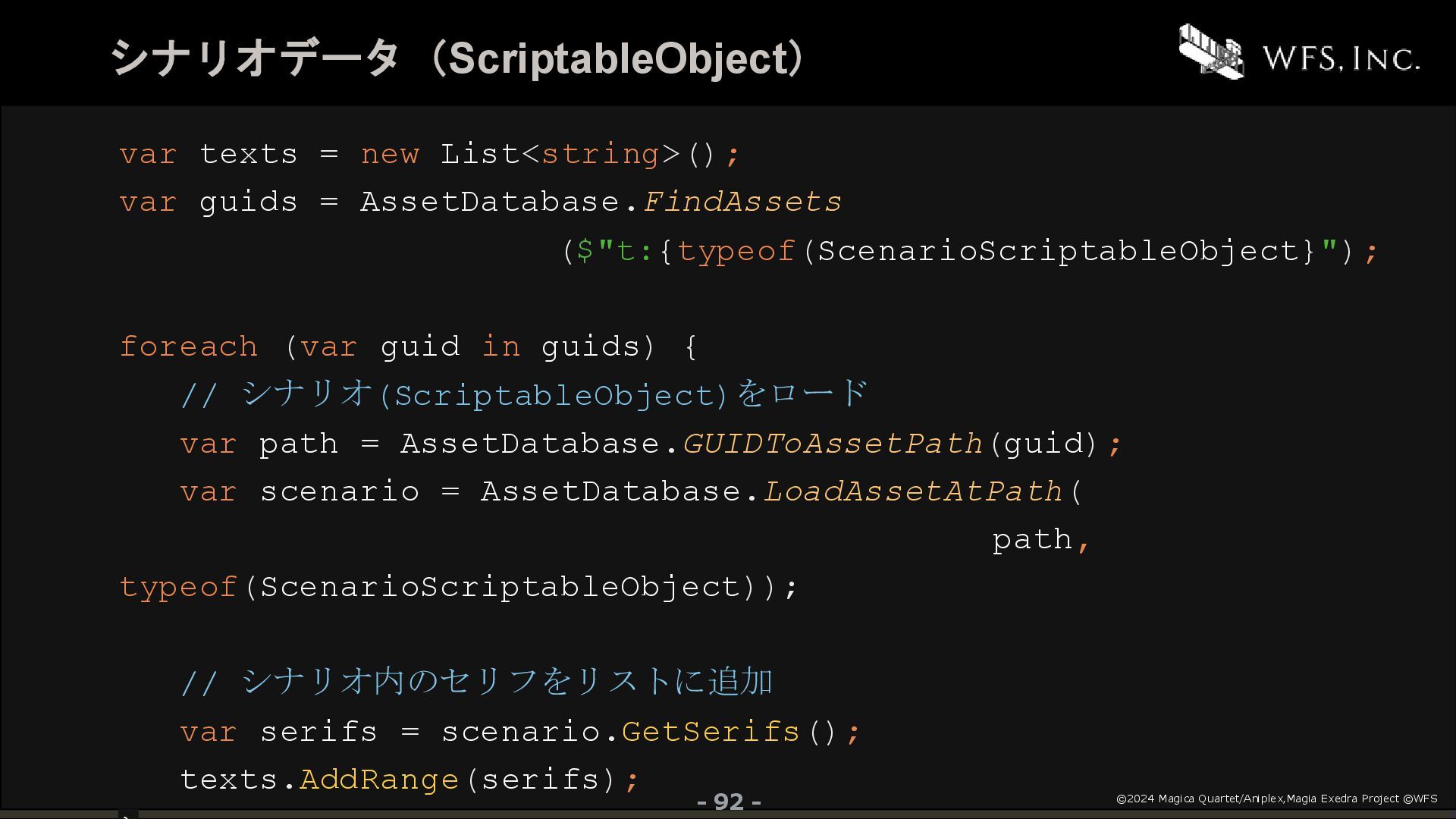
Task: Click 'GUIDToAssetPath' method name
Action: coord(833,444)
